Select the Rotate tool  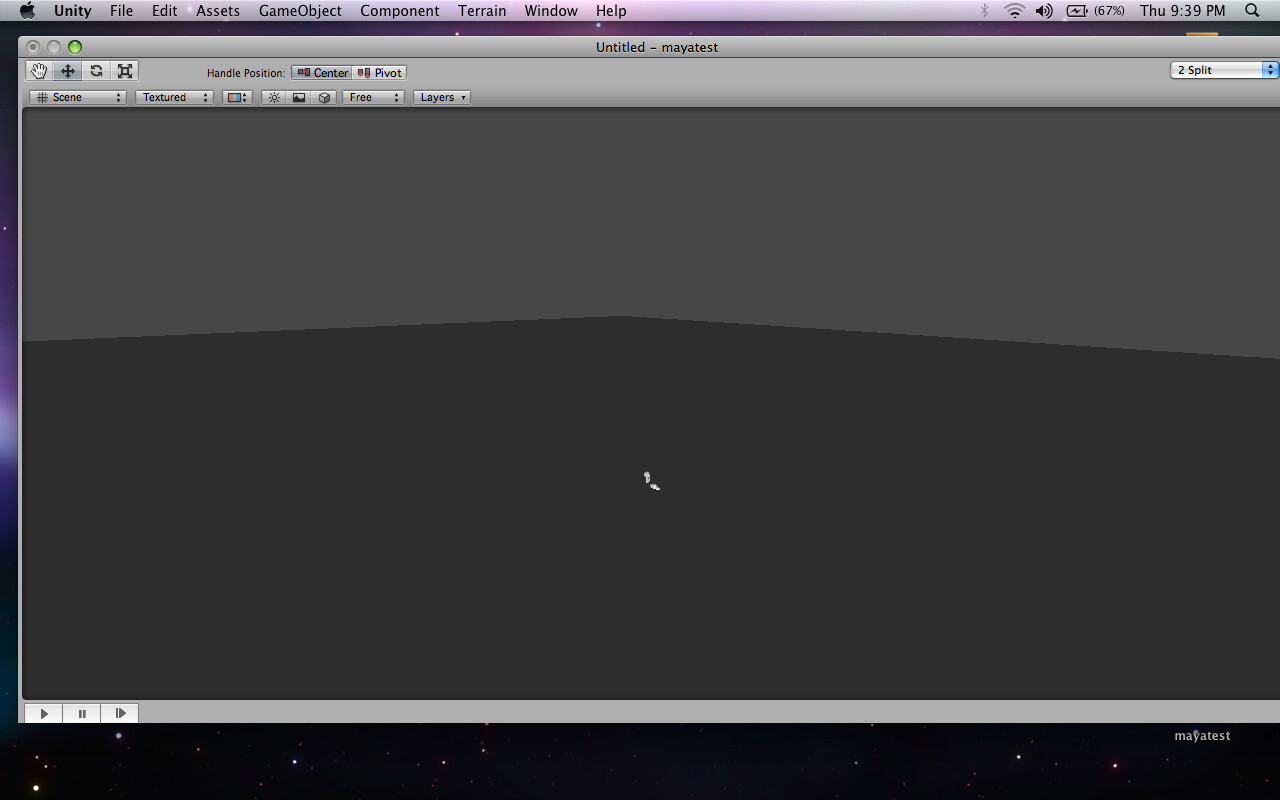point(96,70)
